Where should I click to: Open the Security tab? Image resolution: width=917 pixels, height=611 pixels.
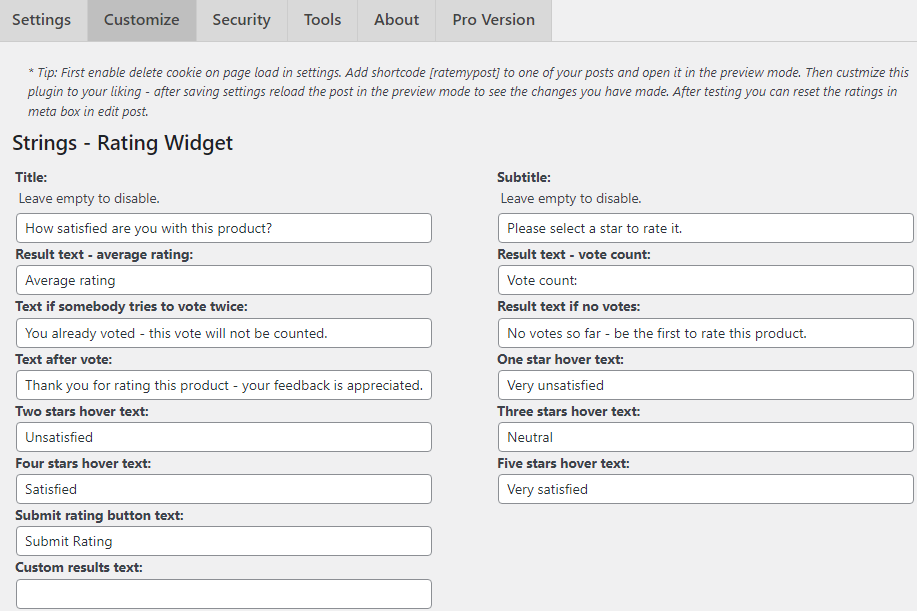pos(242,20)
